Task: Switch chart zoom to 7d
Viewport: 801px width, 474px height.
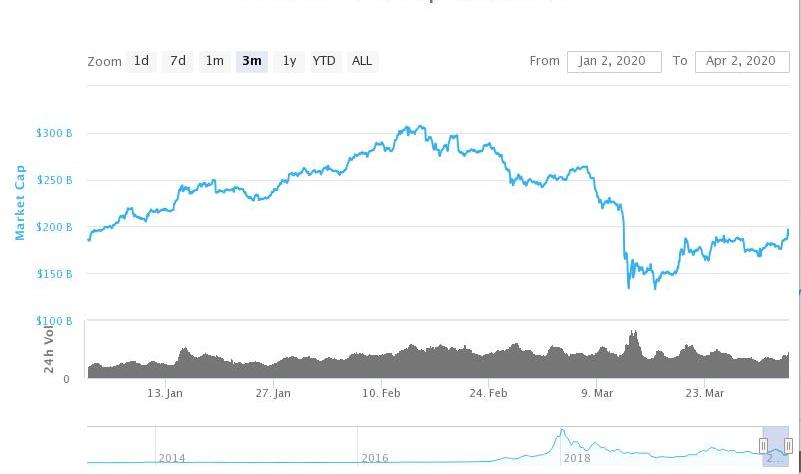Action: 178,61
